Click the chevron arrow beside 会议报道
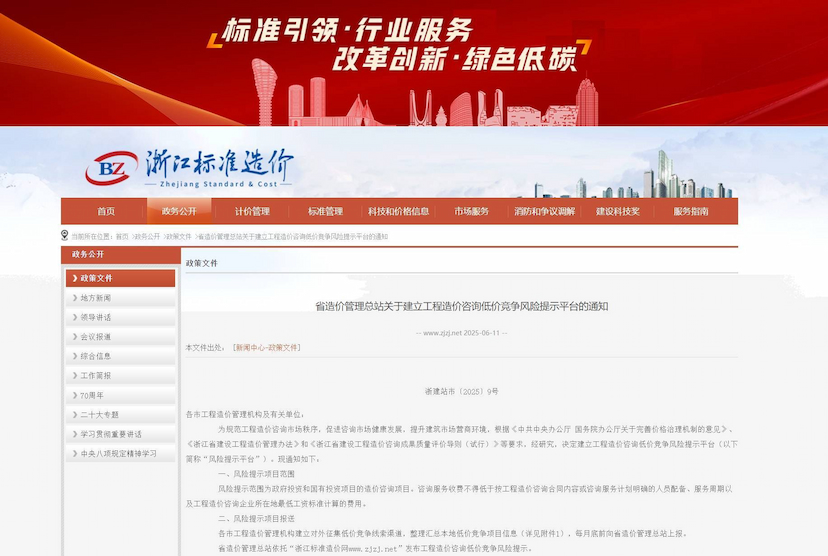 click(75, 337)
